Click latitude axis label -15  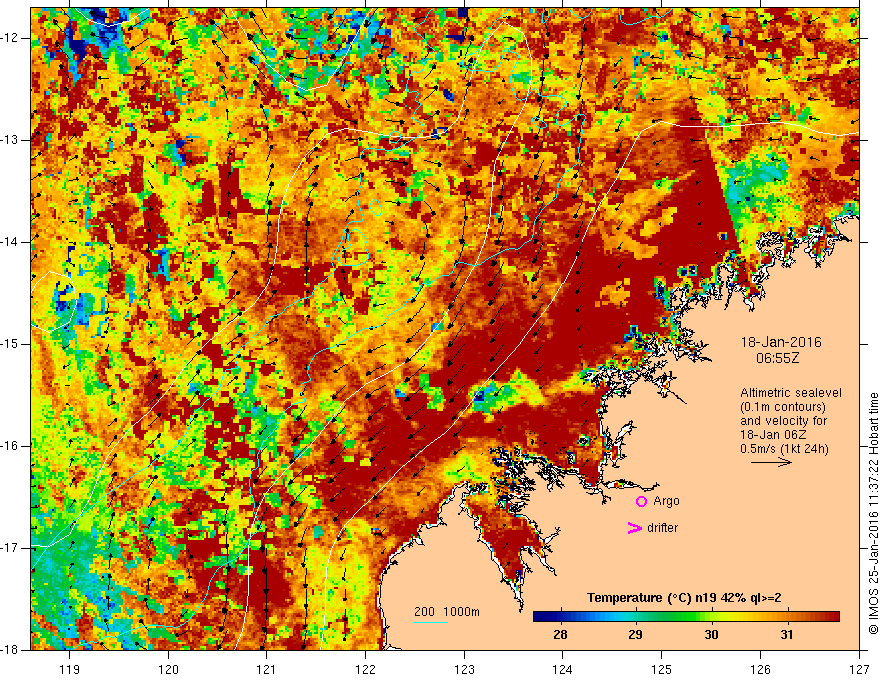11,344
